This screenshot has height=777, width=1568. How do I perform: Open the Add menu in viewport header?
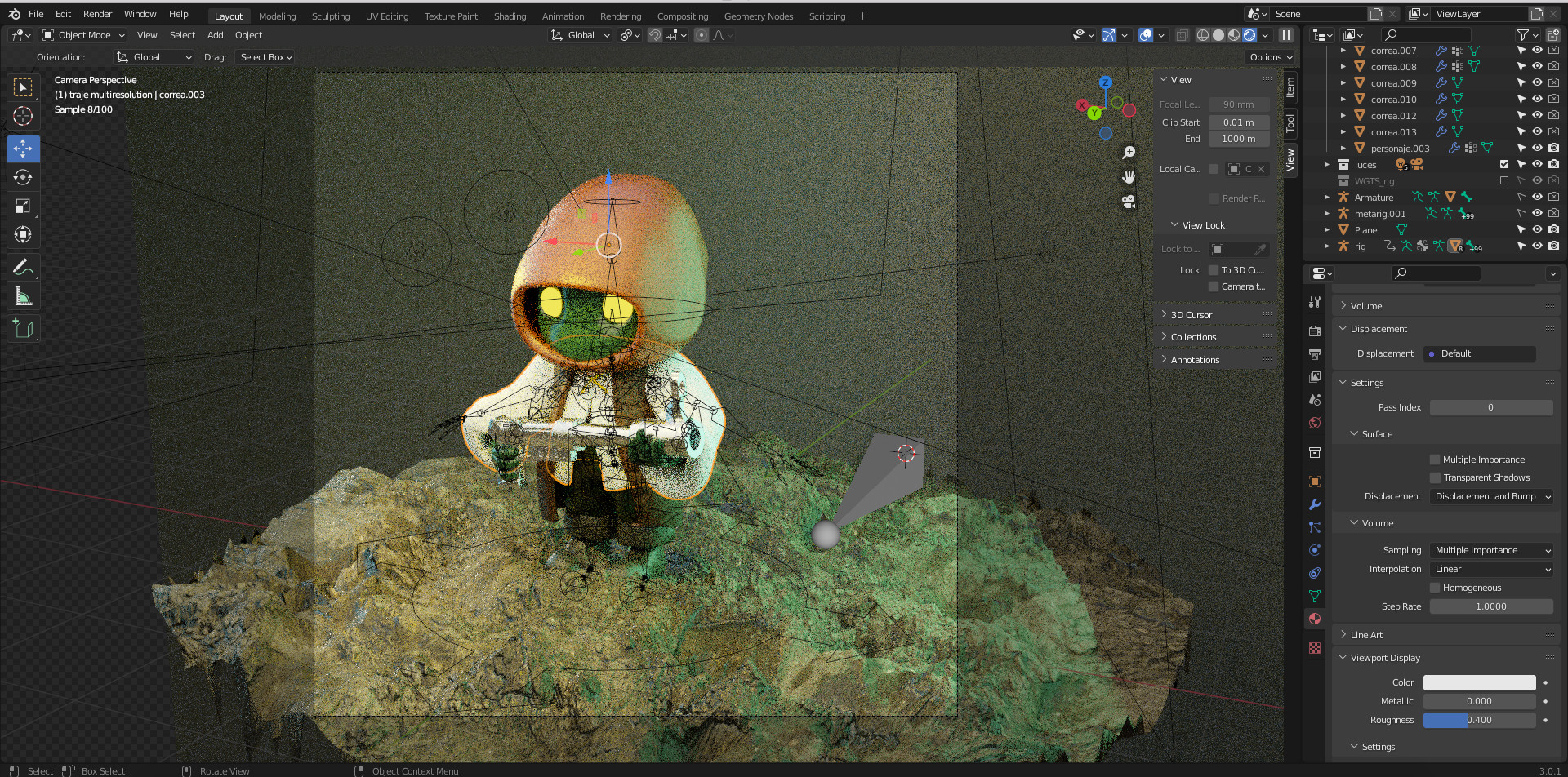(x=215, y=35)
